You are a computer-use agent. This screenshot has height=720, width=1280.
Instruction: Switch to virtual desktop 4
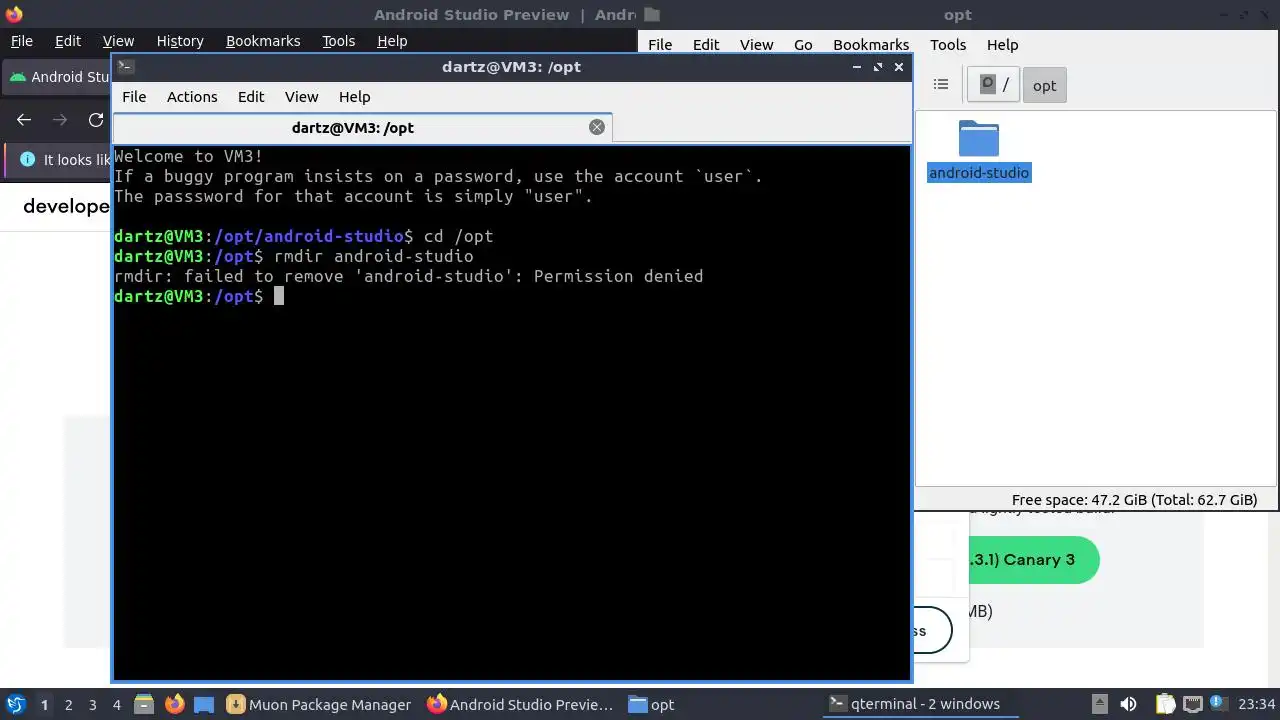(116, 705)
